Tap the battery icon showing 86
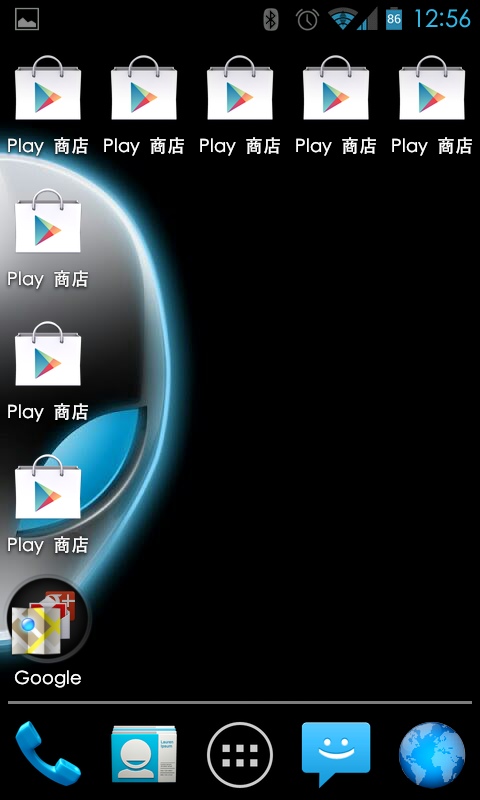Image resolution: width=480 pixels, height=800 pixels. point(393,19)
